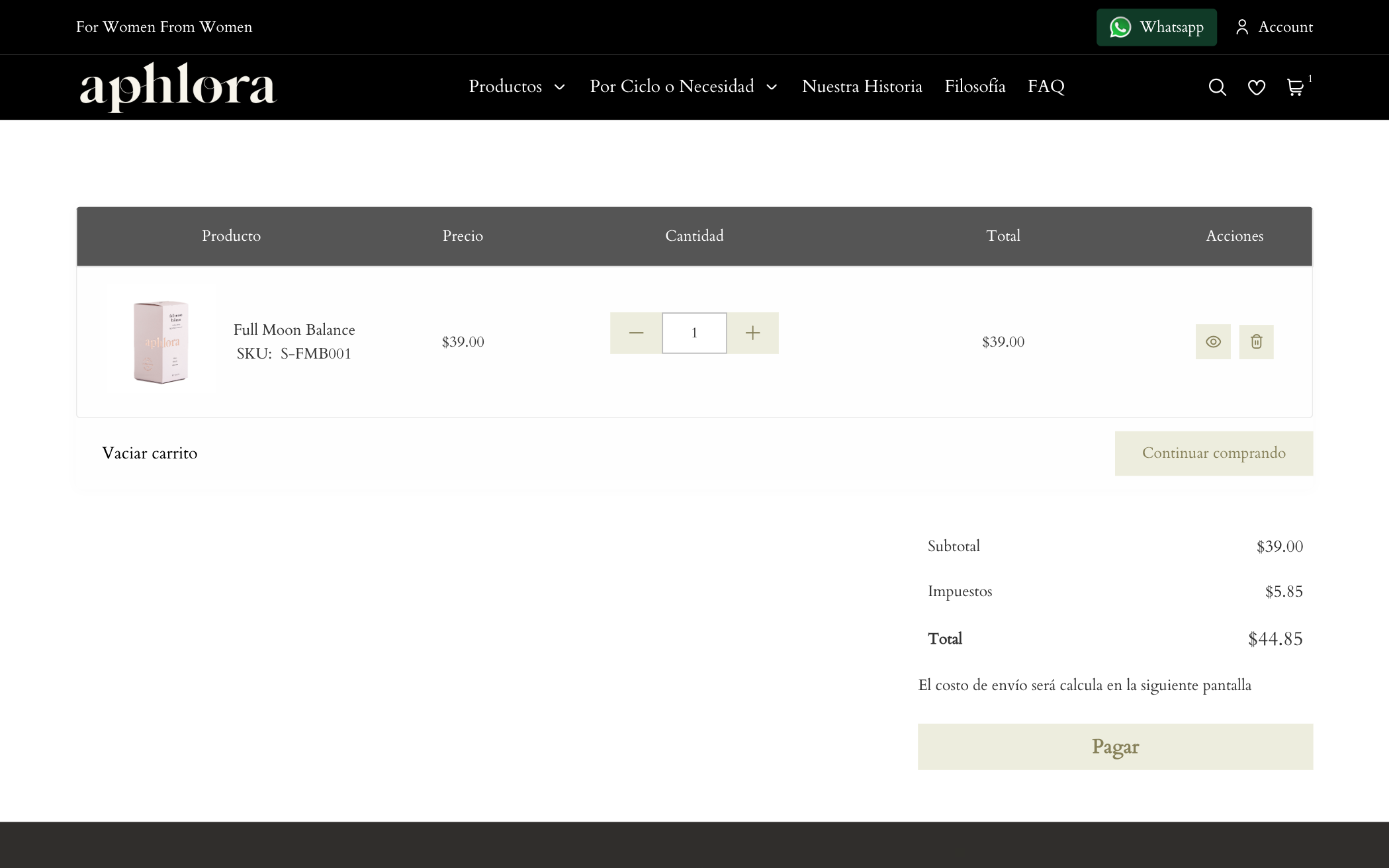This screenshot has height=868, width=1389.
Task: Decrease quantity with the minus button
Action: (636, 333)
